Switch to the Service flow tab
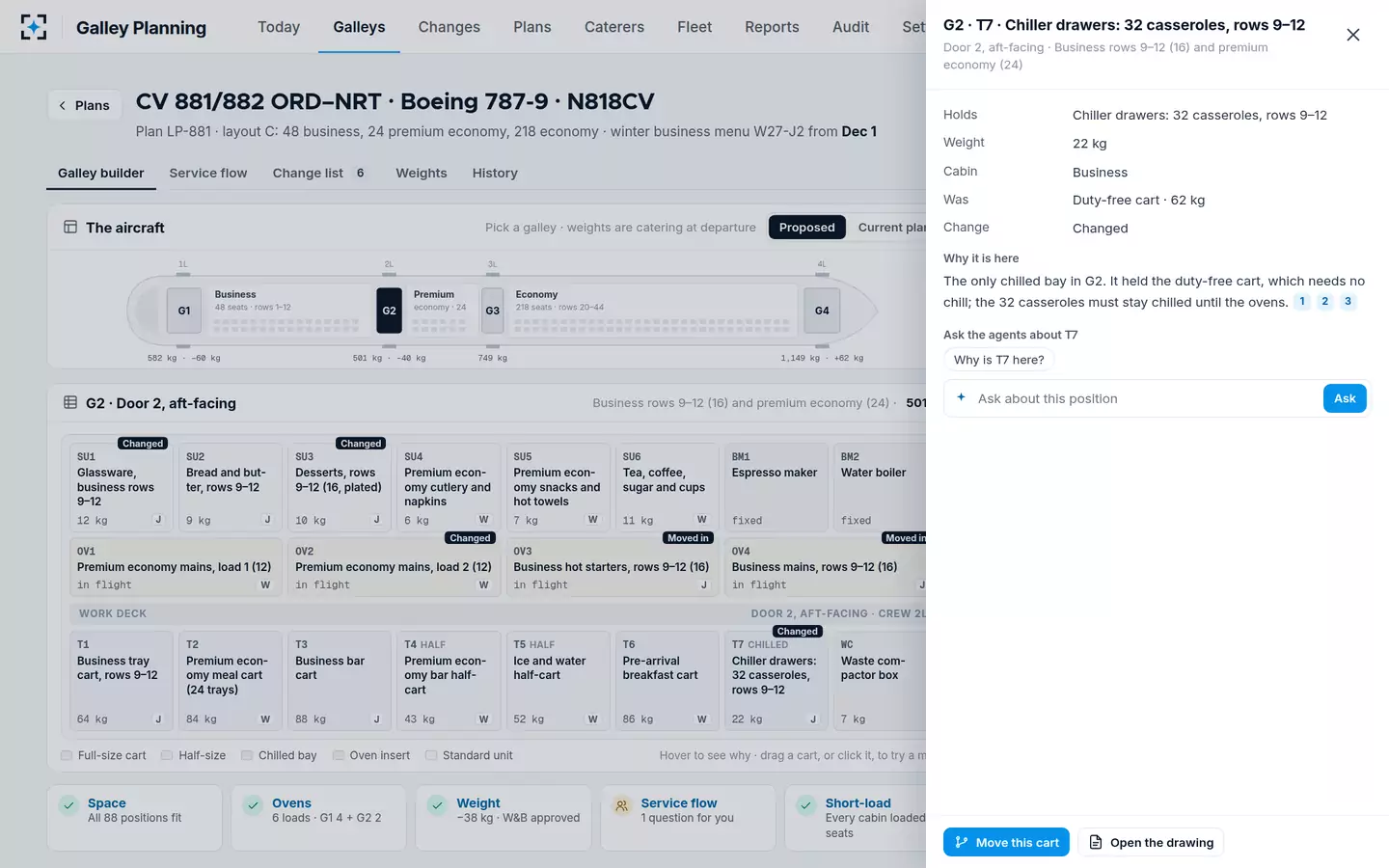Viewport: 1389px width, 868px height. pos(208,173)
